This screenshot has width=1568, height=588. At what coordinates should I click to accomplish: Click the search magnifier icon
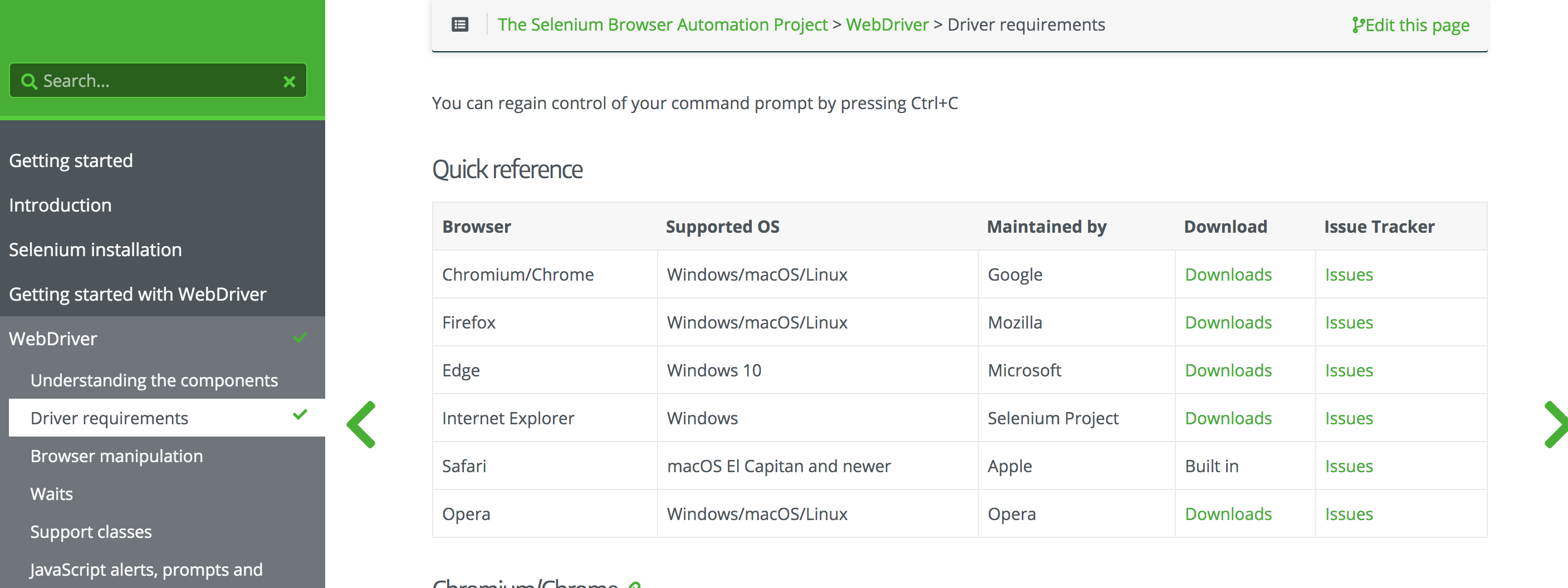pos(28,81)
